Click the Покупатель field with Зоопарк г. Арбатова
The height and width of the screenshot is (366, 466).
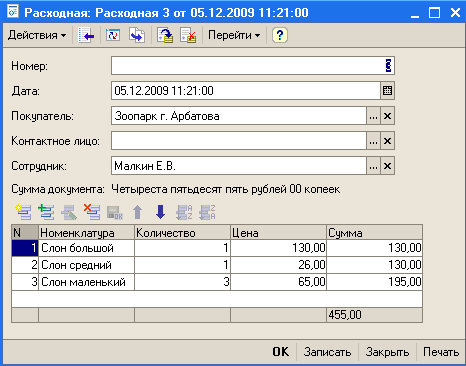pyautogui.click(x=239, y=116)
